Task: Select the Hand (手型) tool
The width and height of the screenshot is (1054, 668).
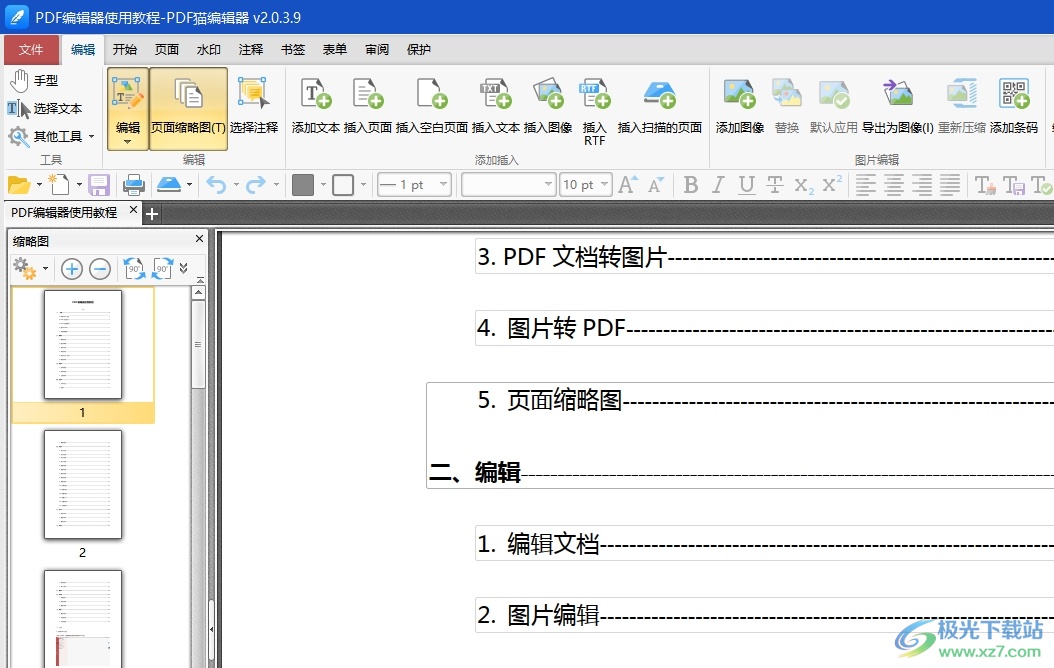Action: tap(34, 81)
